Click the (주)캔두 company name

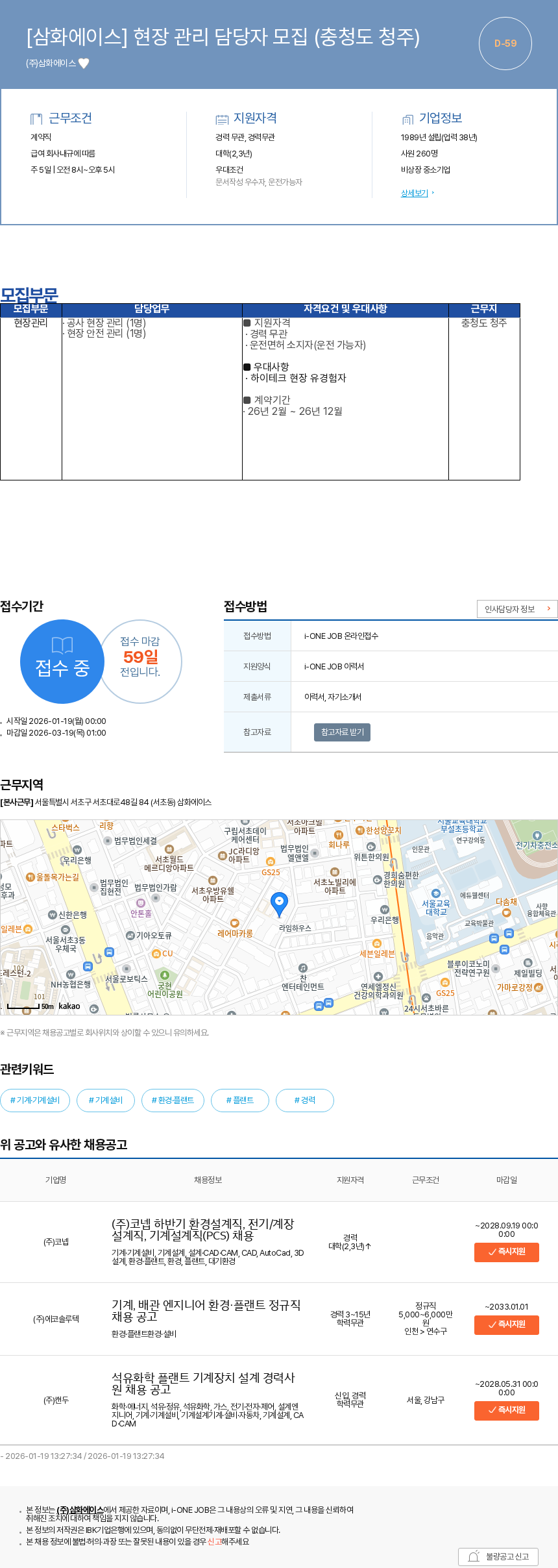[56, 1400]
